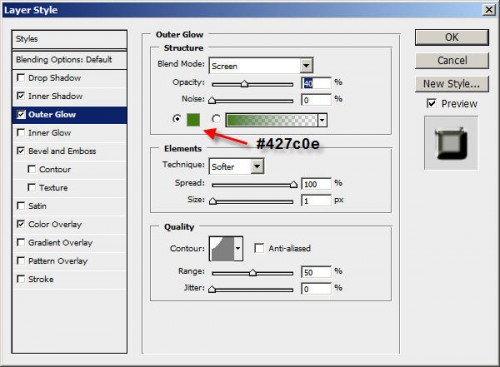Screen dimensions: 500x367
Task: Click the New Style... button
Action: pos(452,84)
